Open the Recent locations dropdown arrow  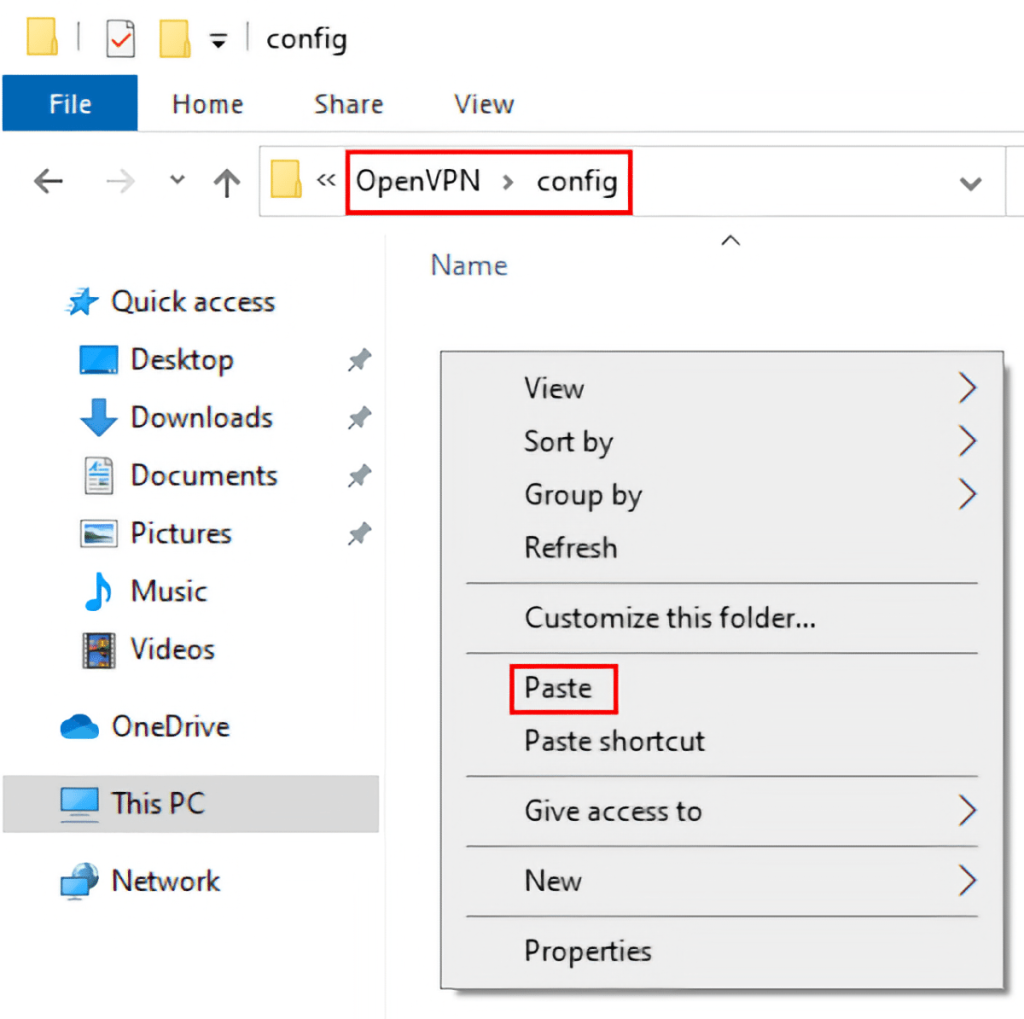click(x=177, y=180)
